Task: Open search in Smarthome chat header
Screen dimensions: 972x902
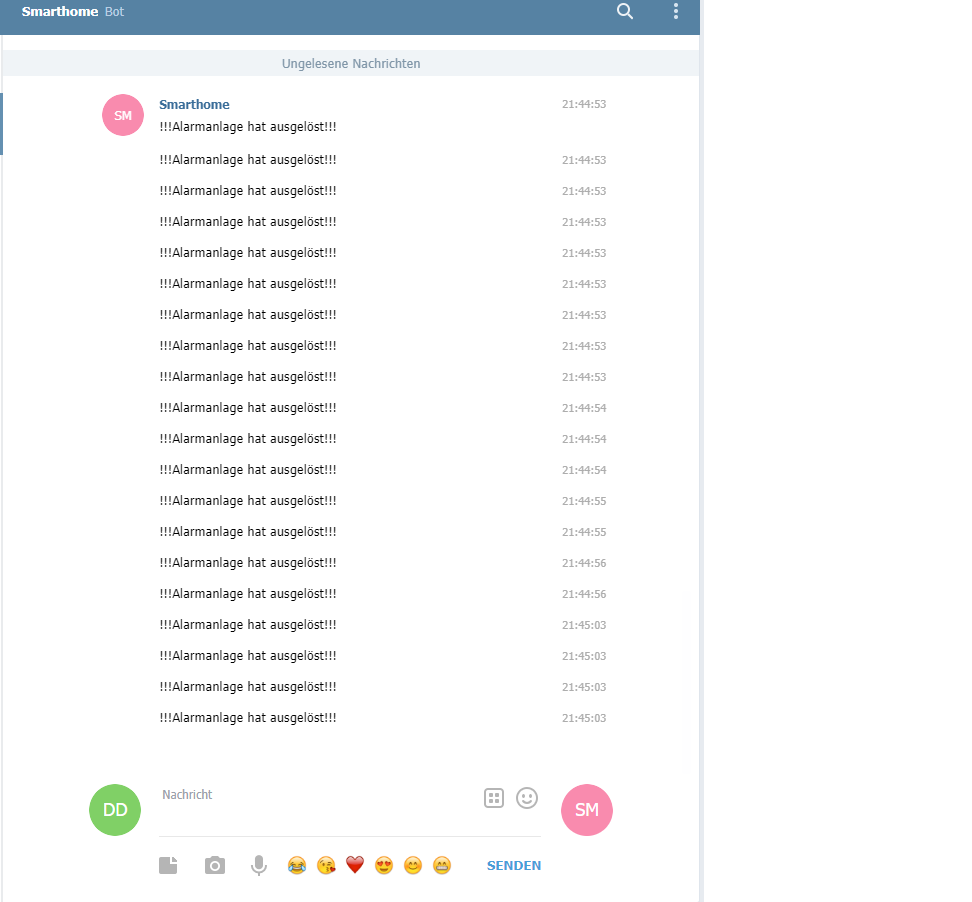Action: (x=625, y=11)
